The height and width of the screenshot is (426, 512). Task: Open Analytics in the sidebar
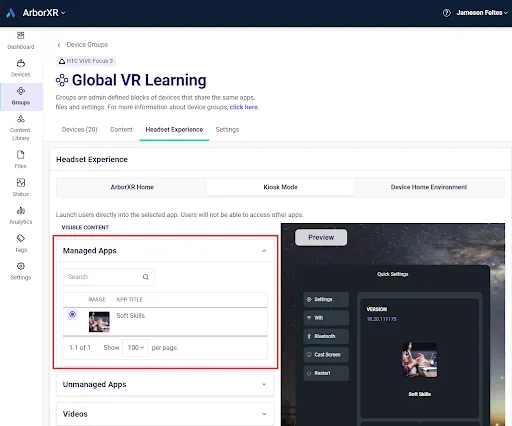(21, 215)
